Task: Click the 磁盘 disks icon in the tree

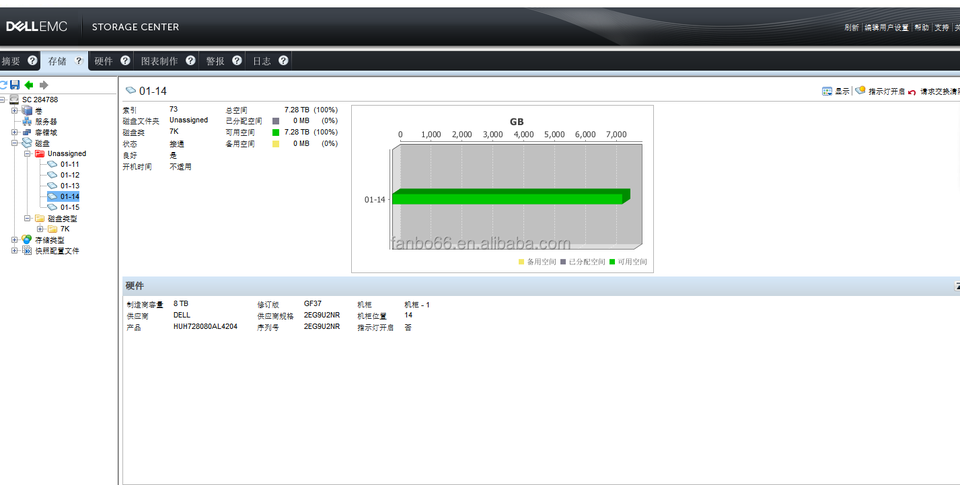Action: pyautogui.click(x=27, y=143)
